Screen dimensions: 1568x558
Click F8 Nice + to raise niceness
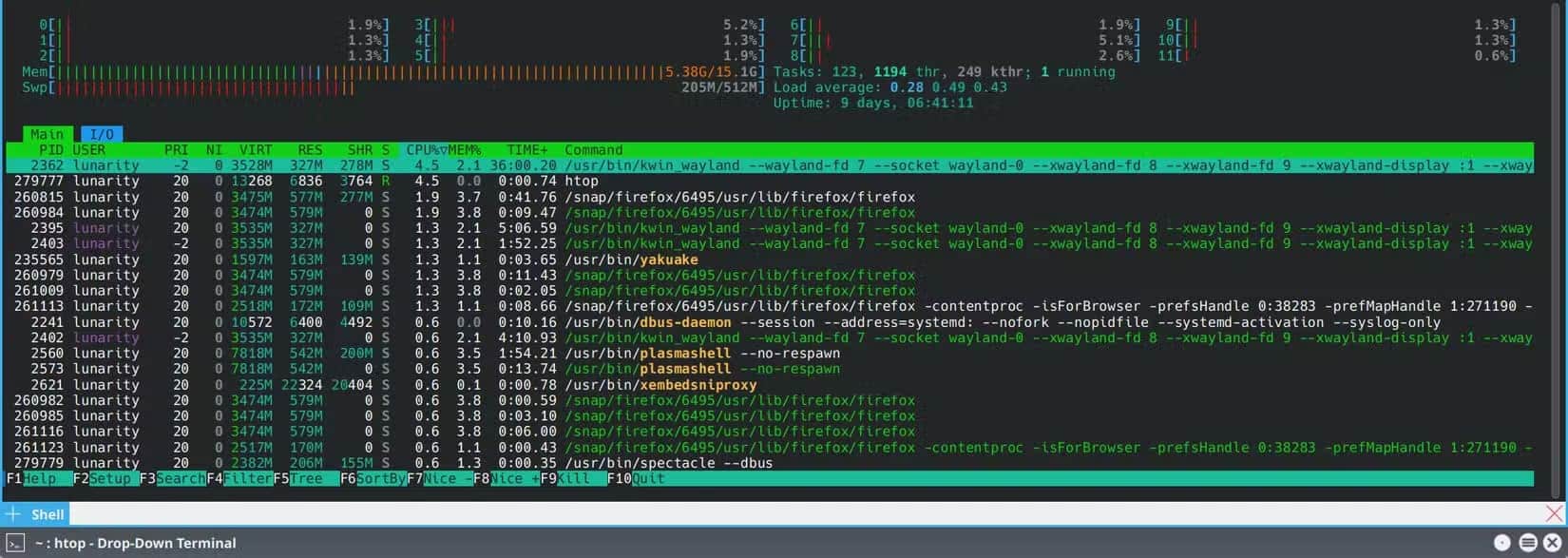(x=507, y=478)
